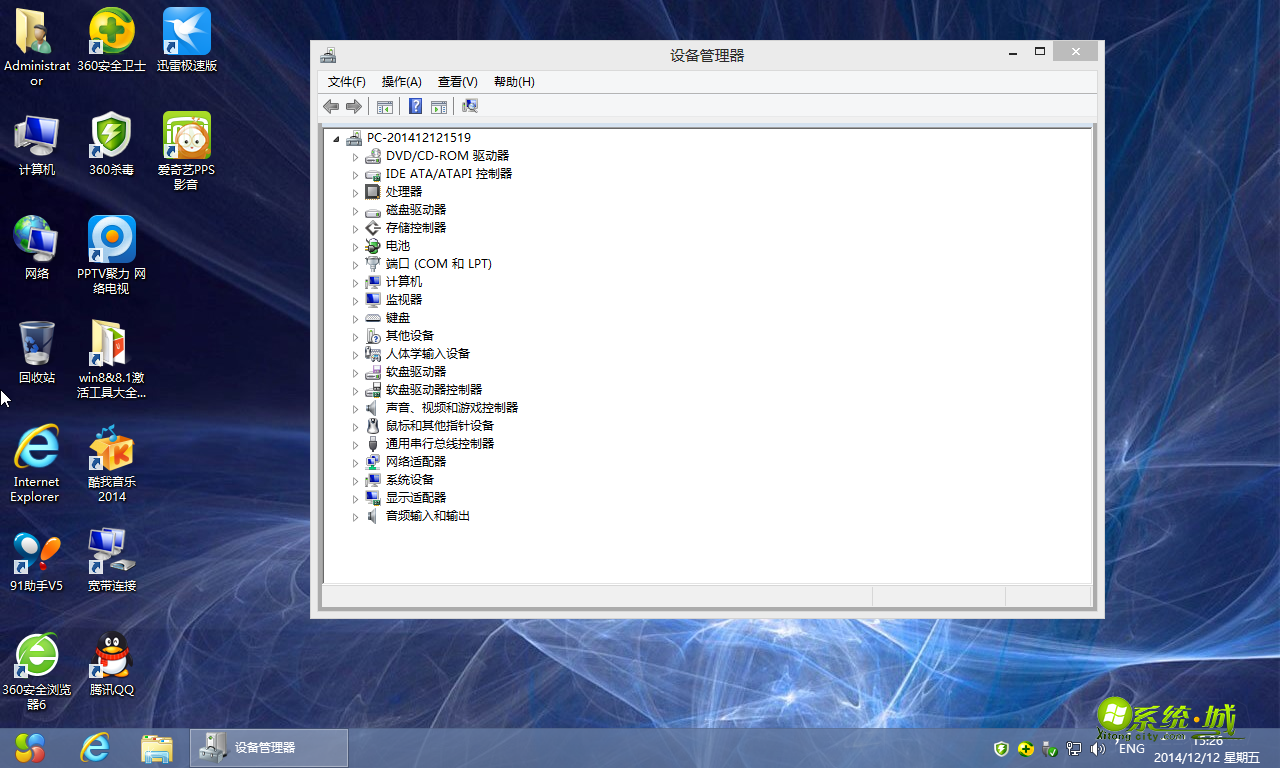Viewport: 1280px width, 768px height.
Task: Click the Show/Hide console tree icon
Action: [x=385, y=106]
